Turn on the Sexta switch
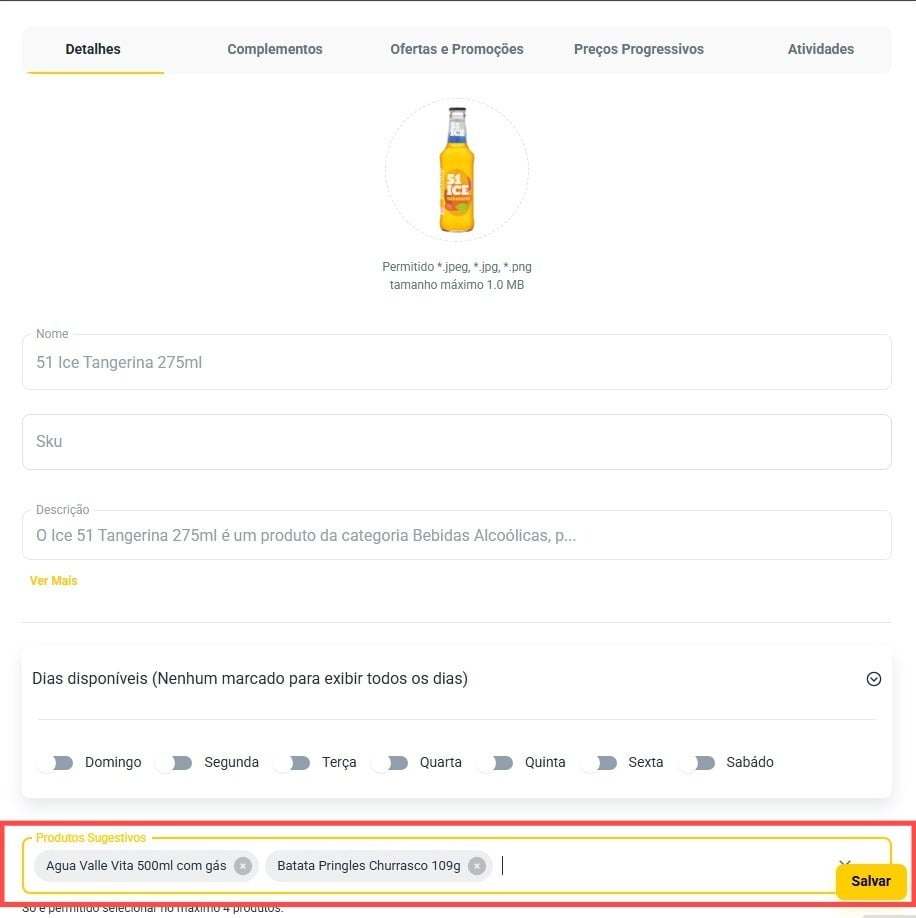Screen dimensions: 916x918 point(598,763)
